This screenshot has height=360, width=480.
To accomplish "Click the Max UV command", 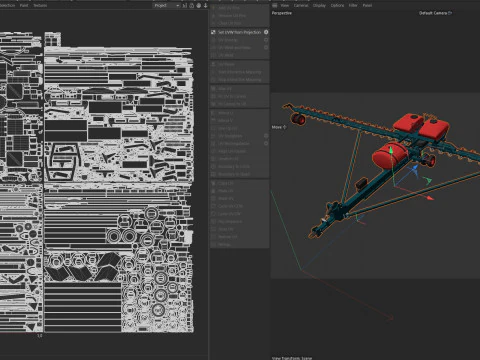I will [x=239, y=199].
